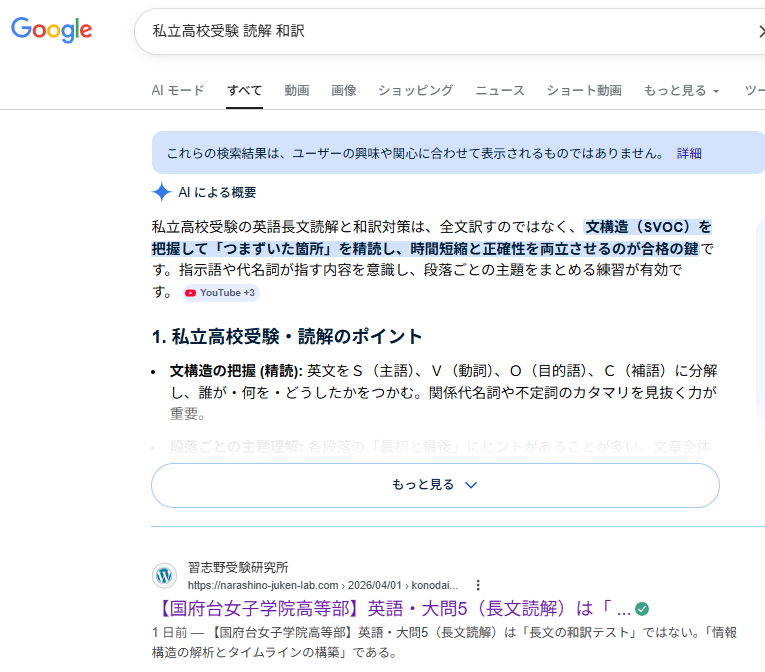Screen dimensions: 765x672
Task: Open the YouTube +3 sources chip
Action: point(220,292)
